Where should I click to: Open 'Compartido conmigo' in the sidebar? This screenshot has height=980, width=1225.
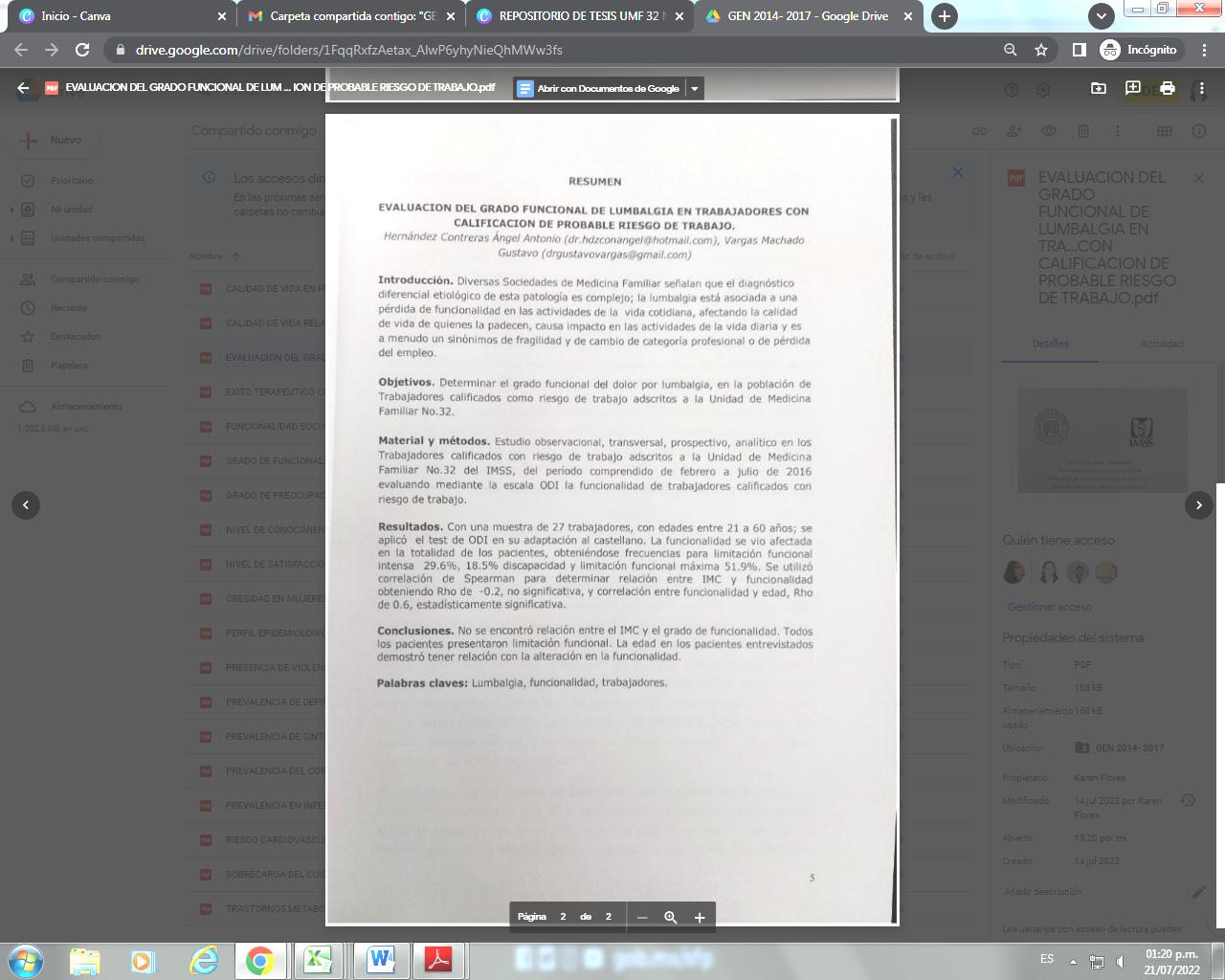click(95, 279)
